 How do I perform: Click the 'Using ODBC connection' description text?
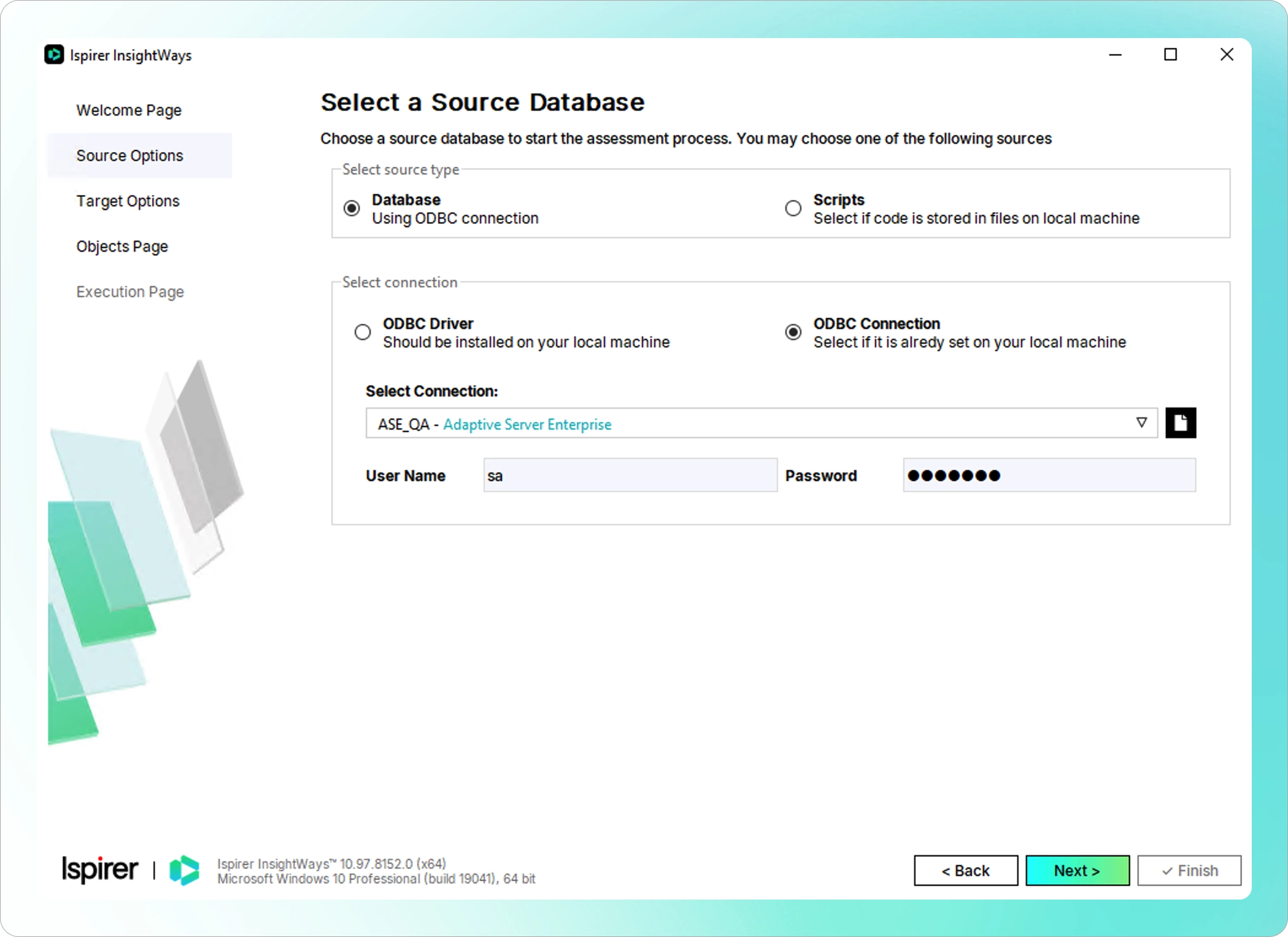coord(455,218)
